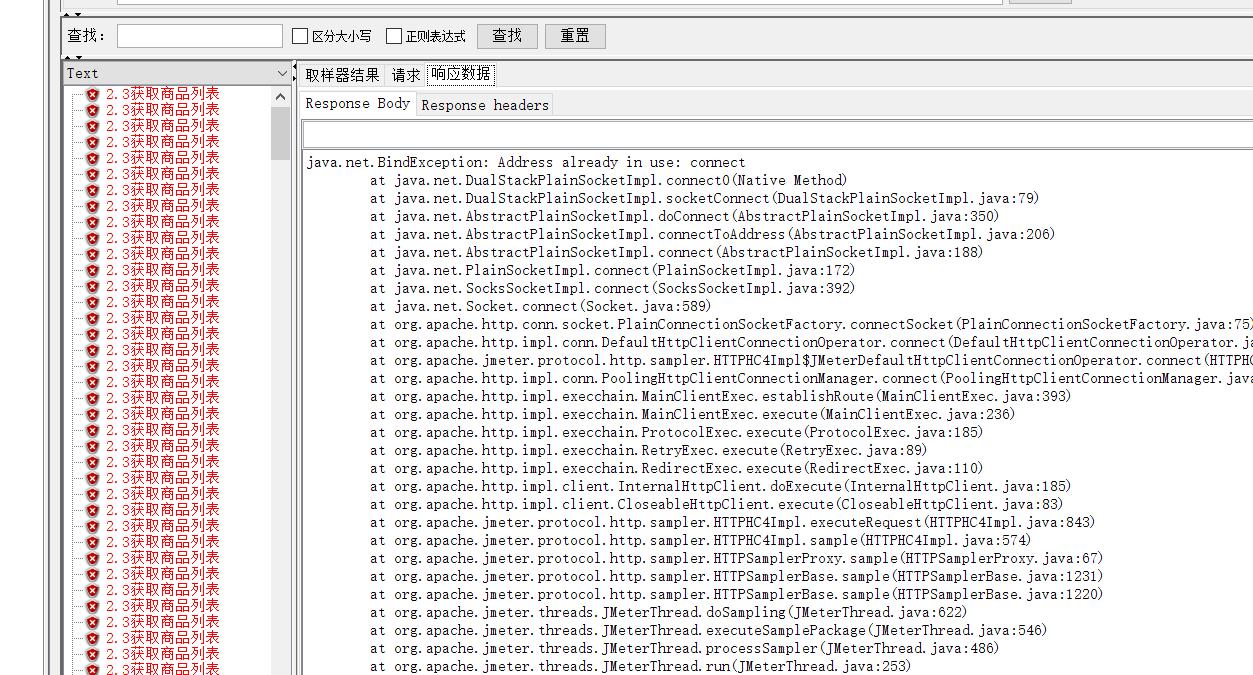Click the results tree scrollbar up arrow
The height and width of the screenshot is (675, 1253).
click(x=280, y=96)
